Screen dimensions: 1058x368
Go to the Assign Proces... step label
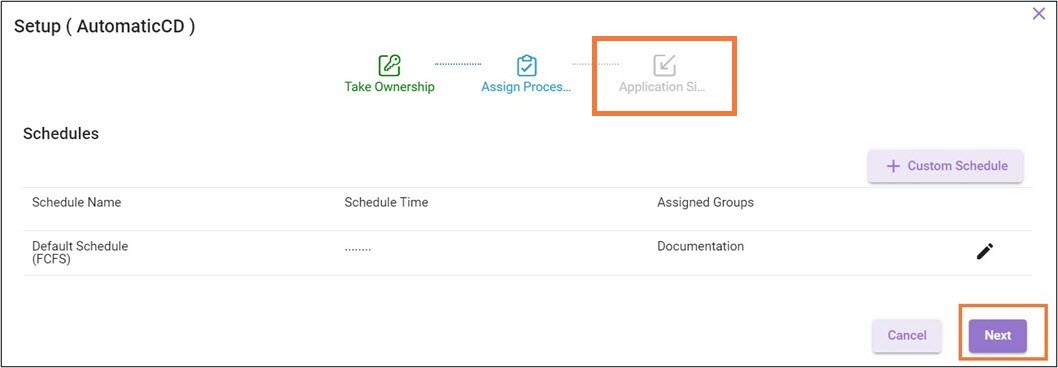(x=526, y=87)
